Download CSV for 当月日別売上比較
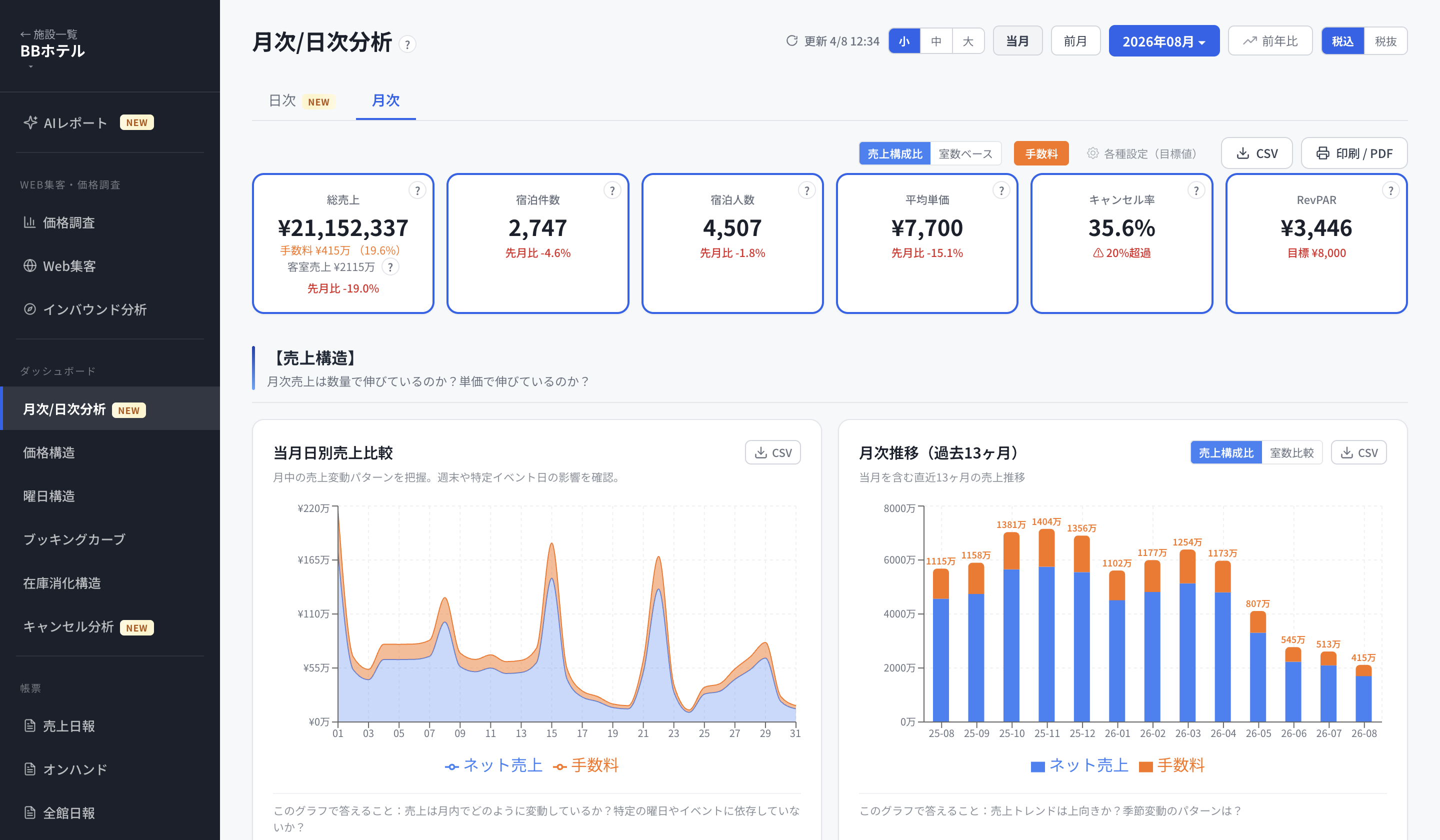 [772, 452]
